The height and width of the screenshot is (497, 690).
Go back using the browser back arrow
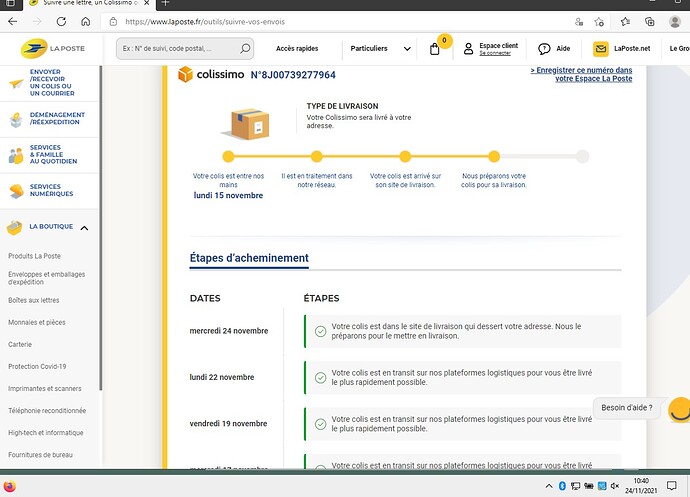13,22
